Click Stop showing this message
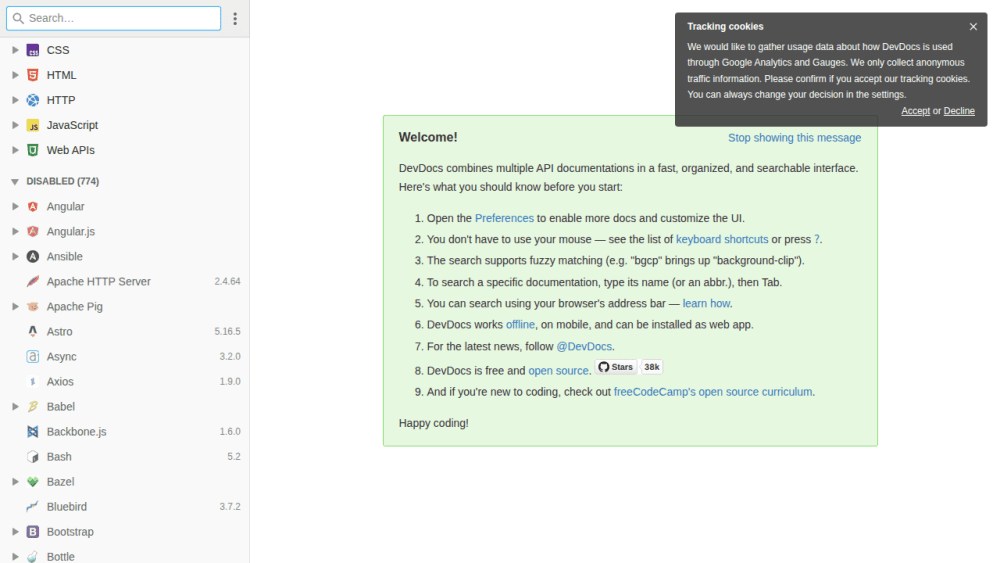This screenshot has height=563, width=1000. click(x=794, y=138)
